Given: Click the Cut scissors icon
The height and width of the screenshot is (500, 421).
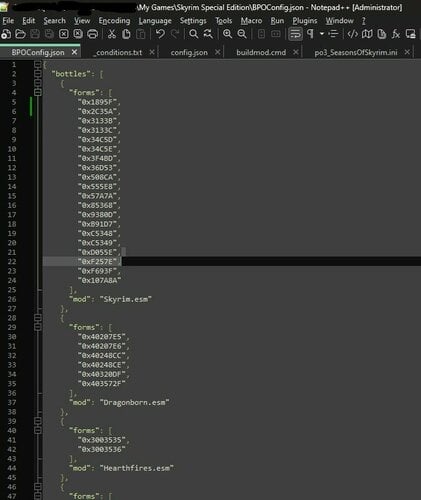Looking at the screenshot, I should coord(112,34).
